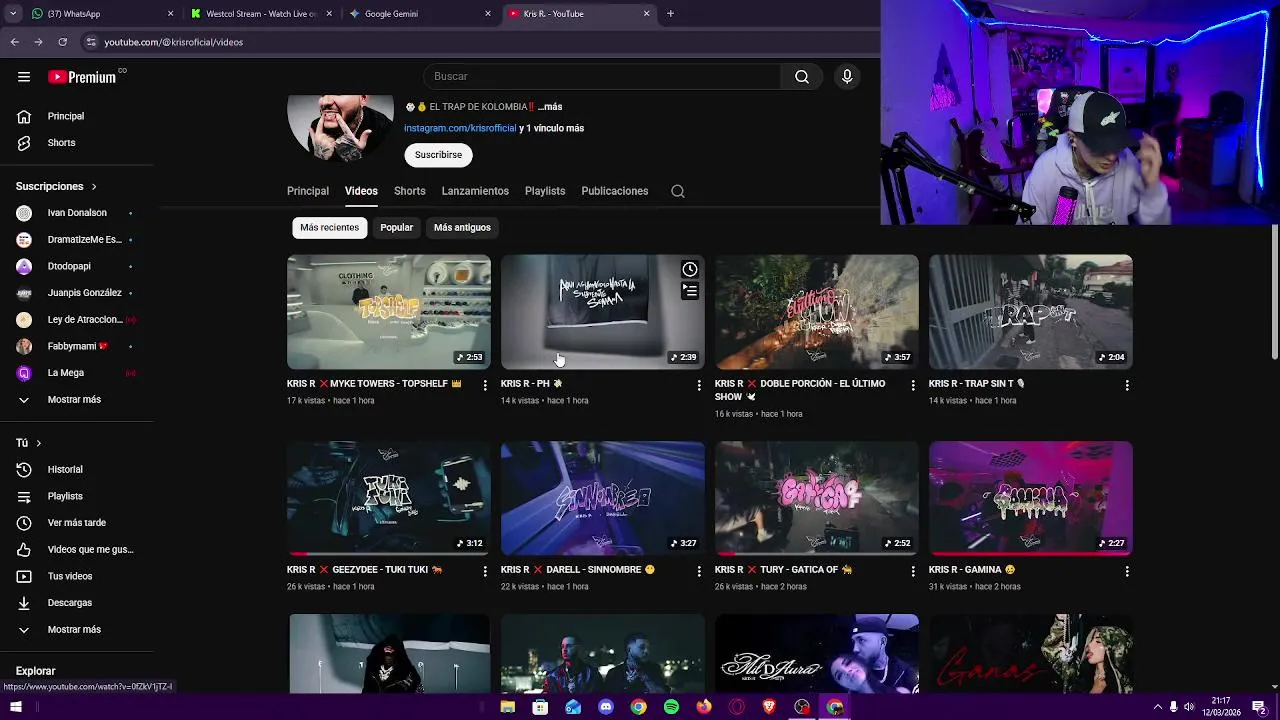Open options menu for GATICA OF video

913,571
